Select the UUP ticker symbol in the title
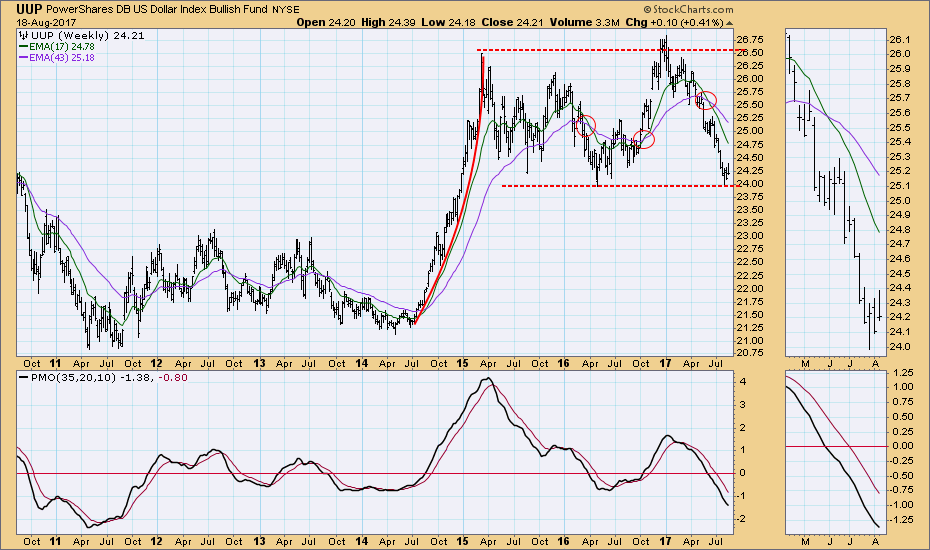Viewport: 930px width, 550px height. (x=28, y=9)
